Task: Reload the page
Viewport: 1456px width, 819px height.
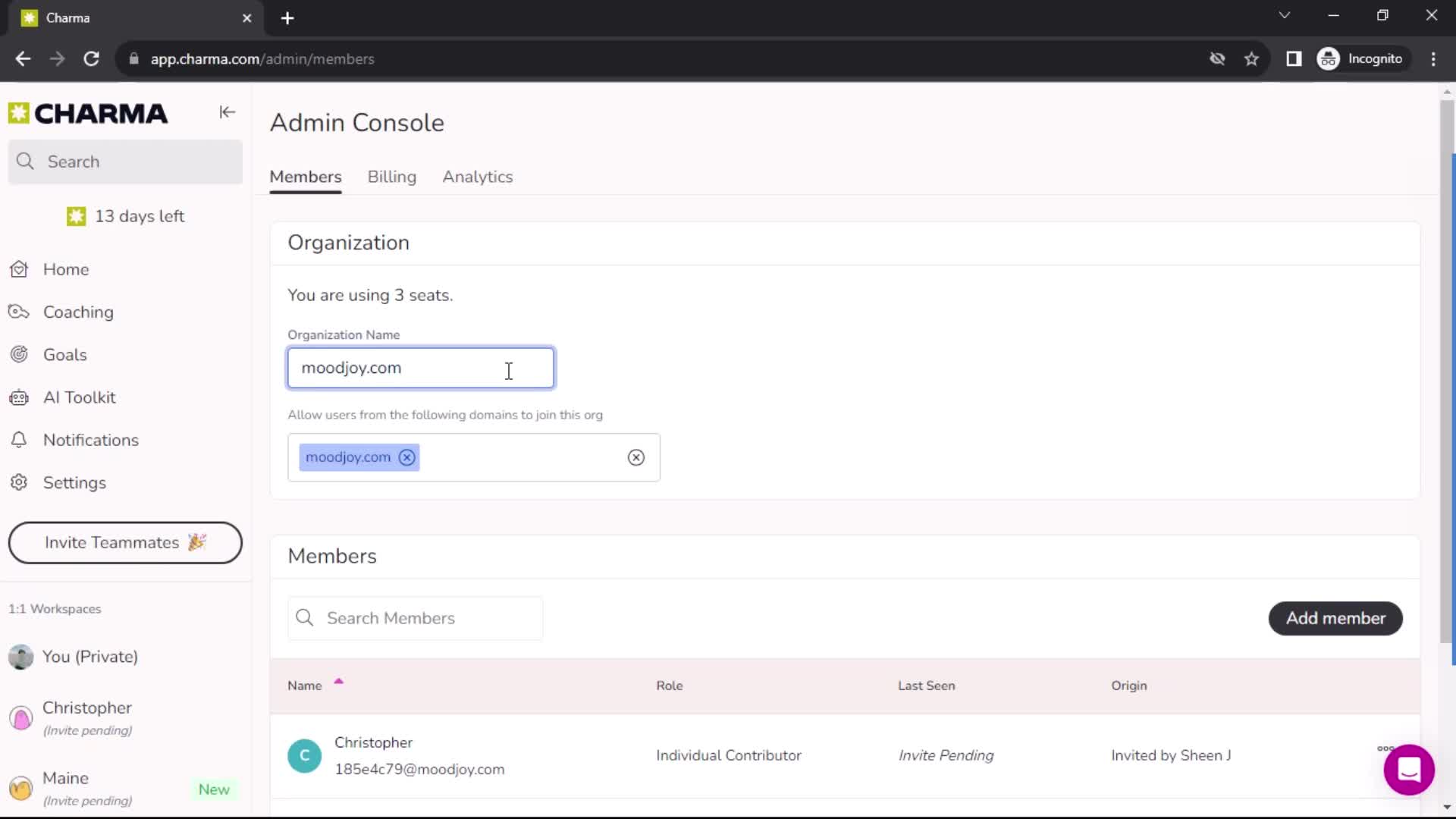Action: point(91,58)
